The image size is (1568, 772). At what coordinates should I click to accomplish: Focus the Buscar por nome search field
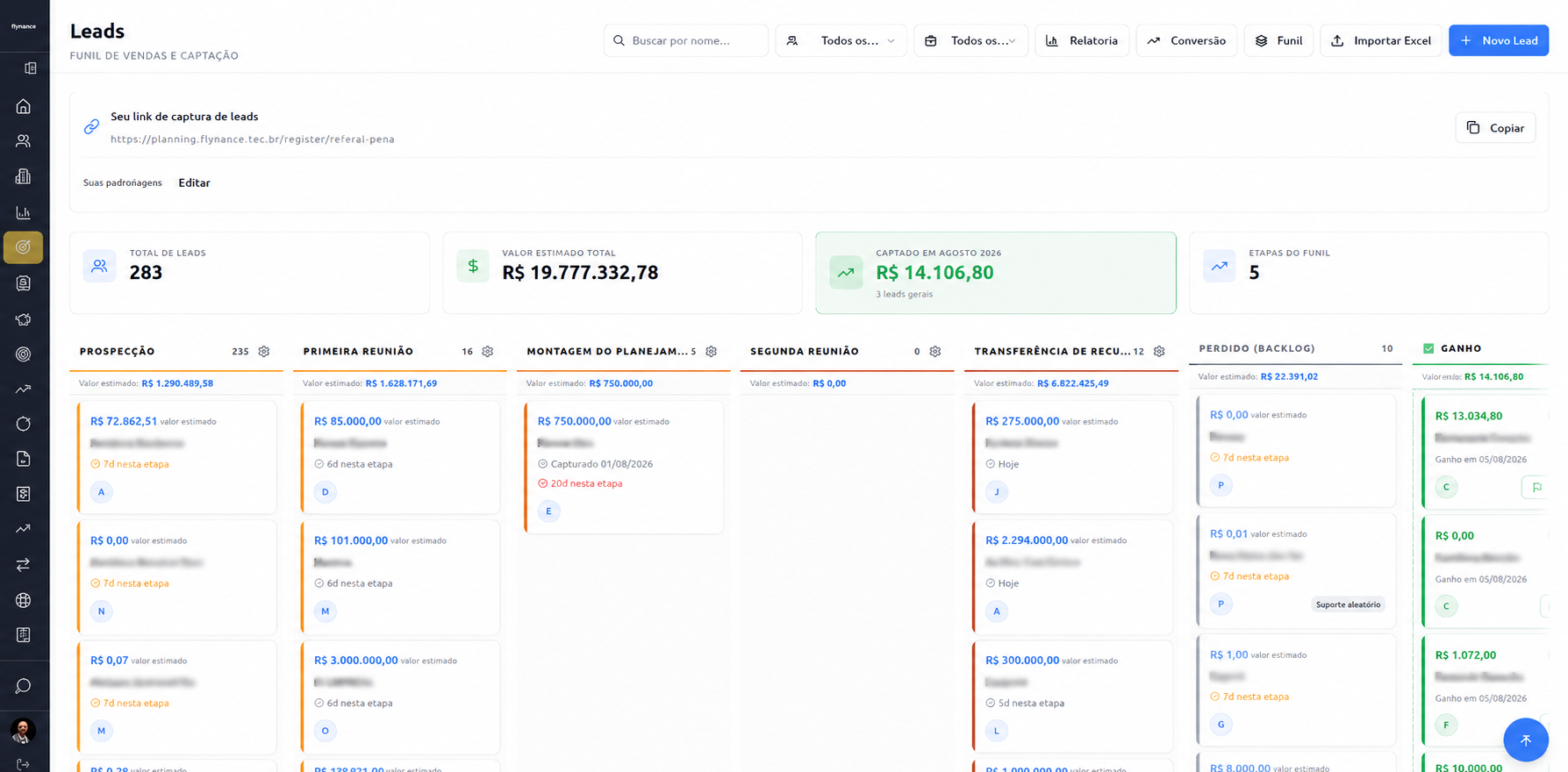pos(686,40)
